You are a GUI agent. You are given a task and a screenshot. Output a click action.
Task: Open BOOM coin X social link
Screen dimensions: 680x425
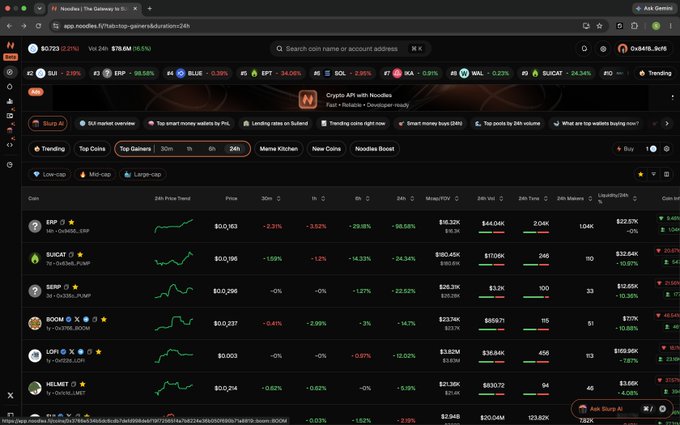(77, 319)
